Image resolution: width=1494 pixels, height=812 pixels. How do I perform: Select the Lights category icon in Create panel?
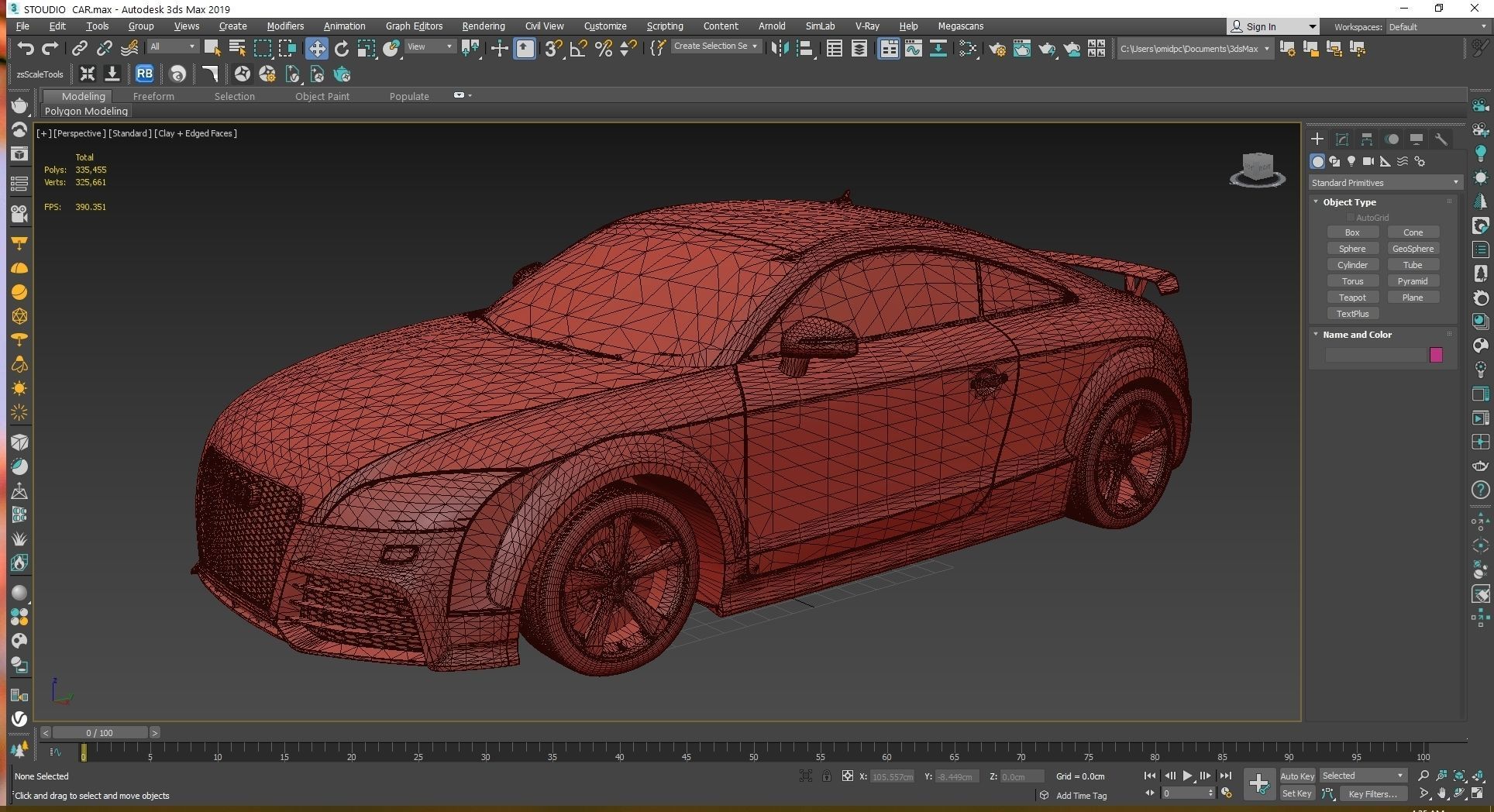click(x=1351, y=161)
